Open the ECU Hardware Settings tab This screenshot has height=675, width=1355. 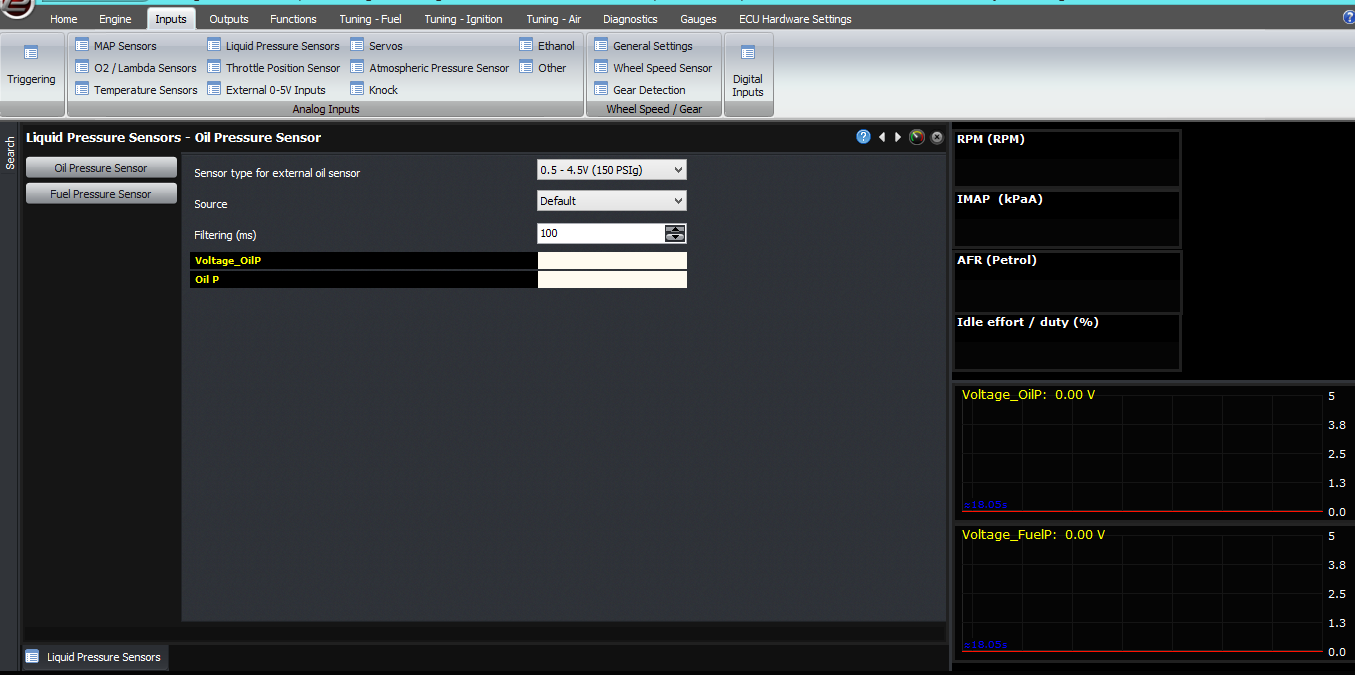click(795, 19)
